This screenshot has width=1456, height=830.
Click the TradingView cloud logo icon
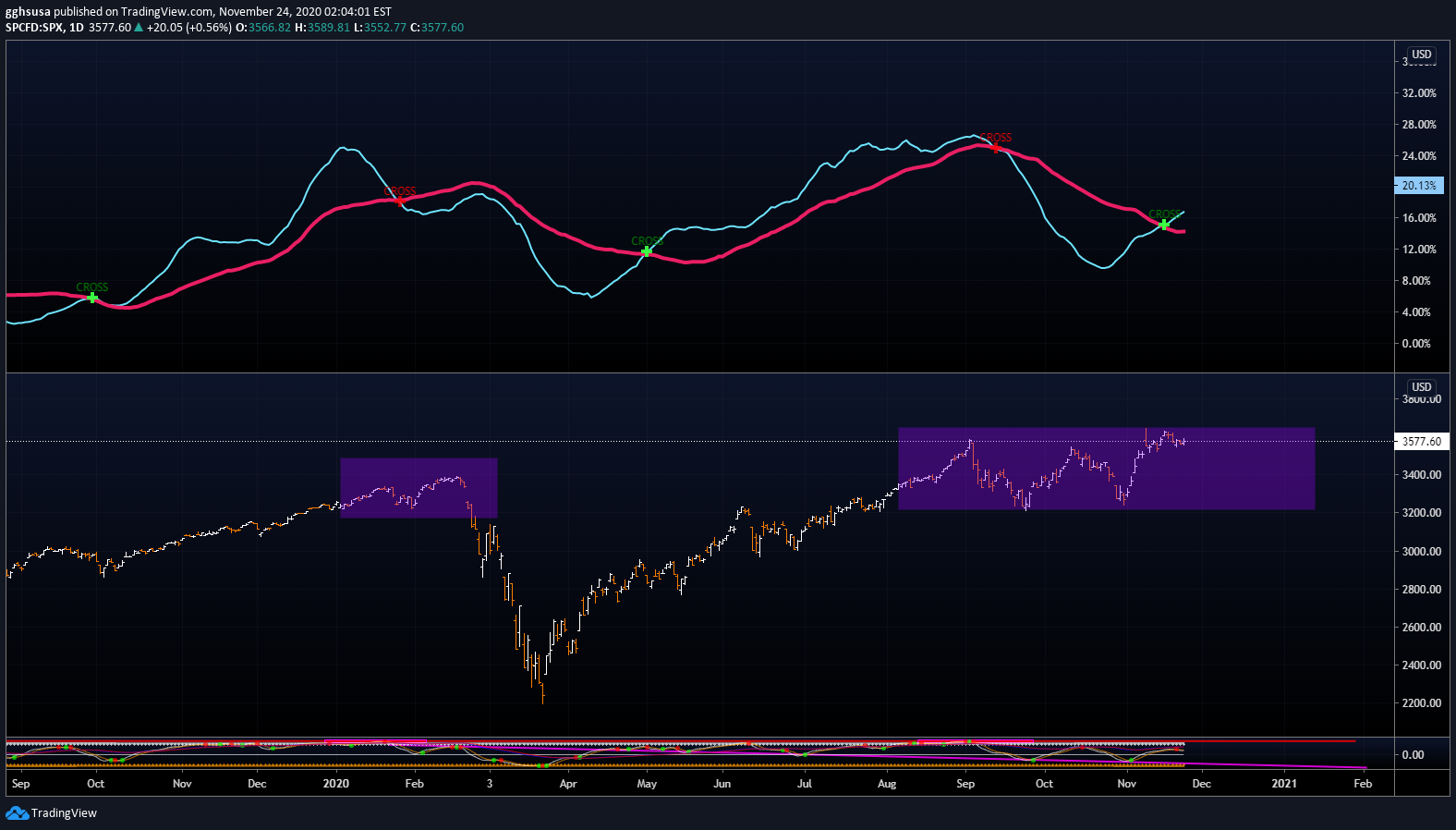[17, 813]
